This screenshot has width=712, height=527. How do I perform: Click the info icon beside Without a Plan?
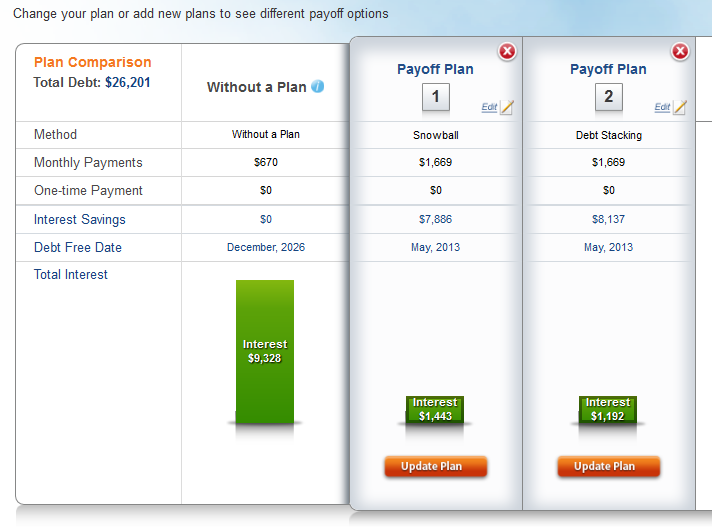[318, 86]
